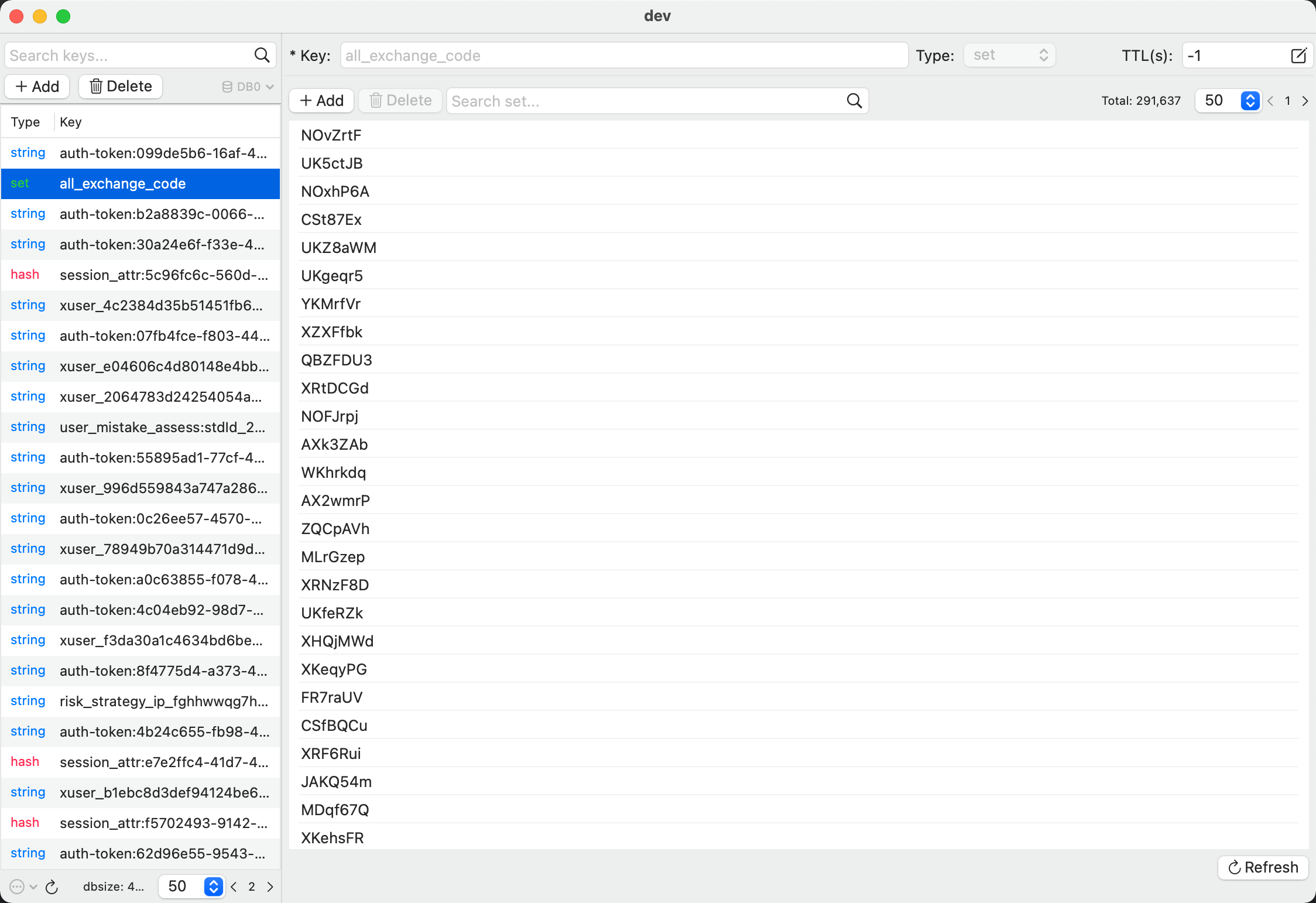
Task: Click Add button for set members
Action: click(x=321, y=101)
